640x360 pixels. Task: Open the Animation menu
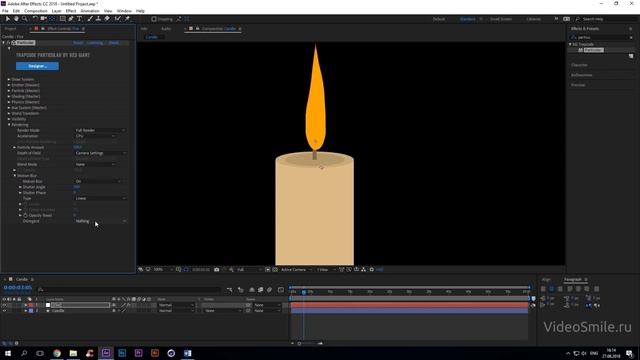(x=90, y=11)
